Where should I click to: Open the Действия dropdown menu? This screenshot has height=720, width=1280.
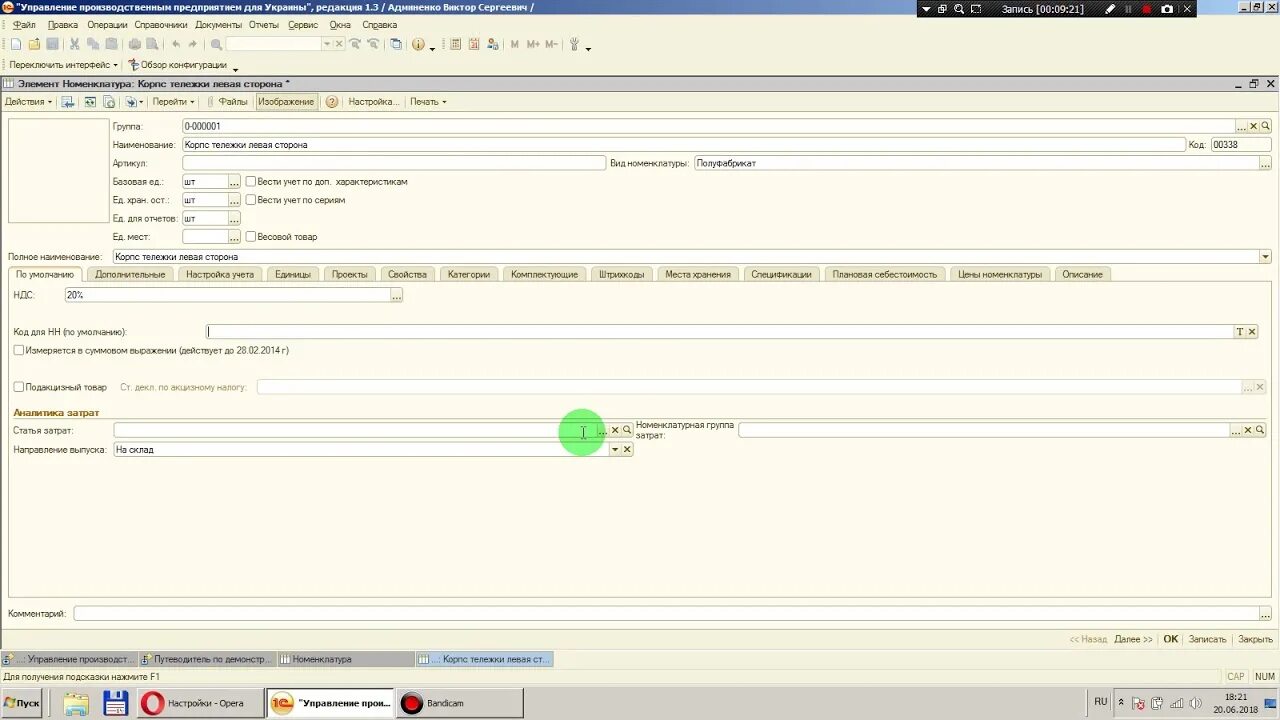pyautogui.click(x=28, y=102)
